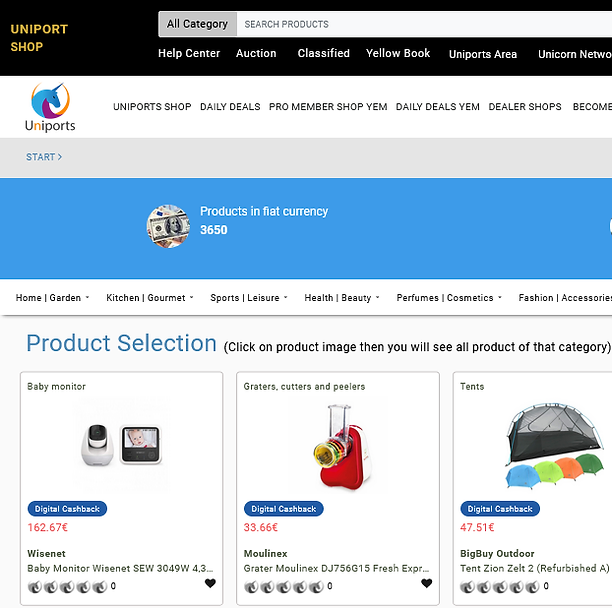Screen dimensions: 612x608
Task: Favorite the Moulinex grater with heart icon
Action: pyautogui.click(x=427, y=583)
